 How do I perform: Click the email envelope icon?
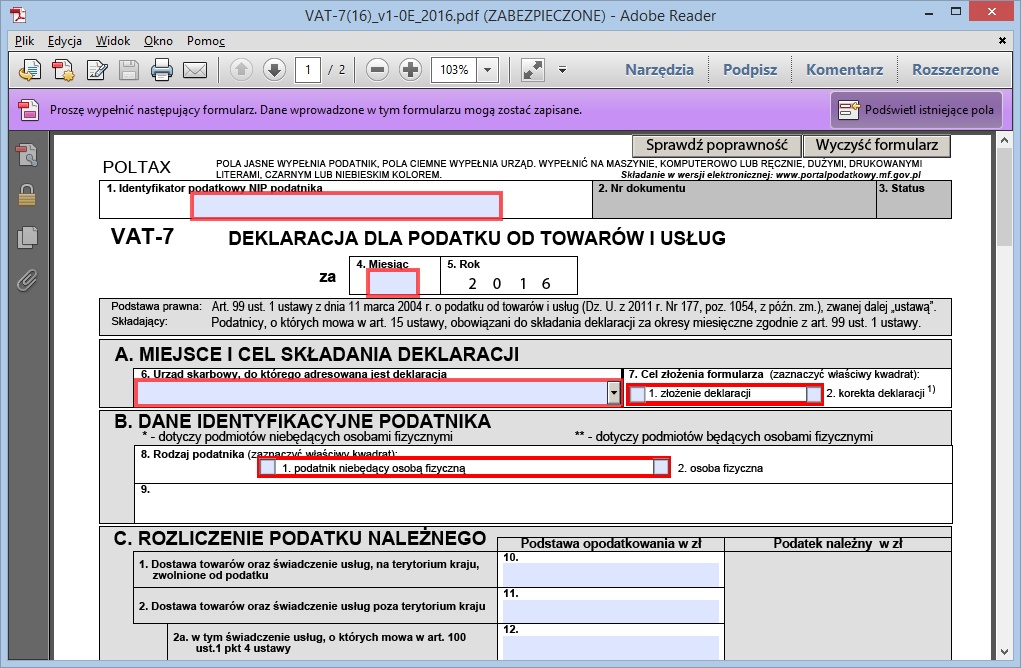pyautogui.click(x=195, y=70)
